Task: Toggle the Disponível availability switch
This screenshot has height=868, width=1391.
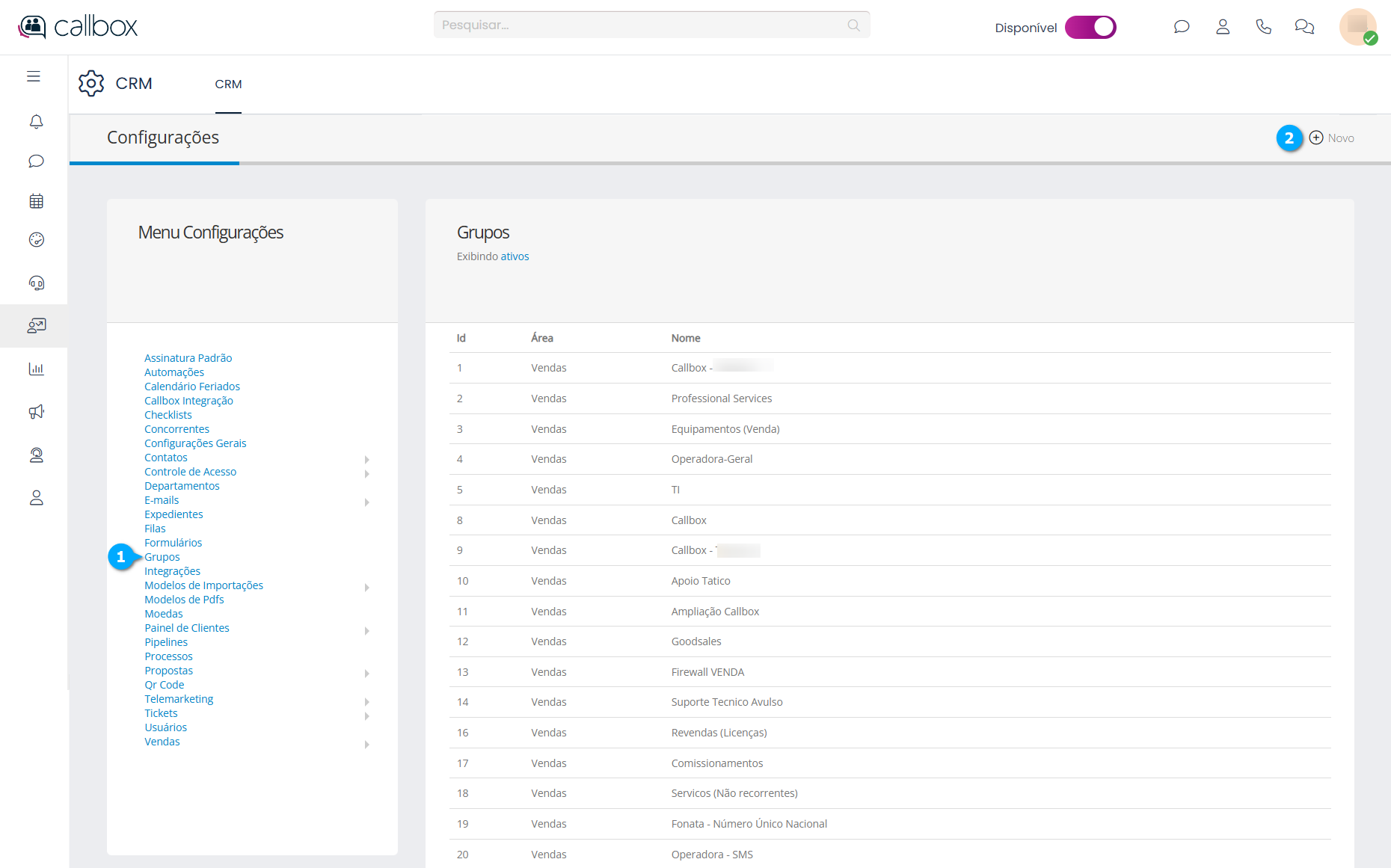Action: (1090, 27)
